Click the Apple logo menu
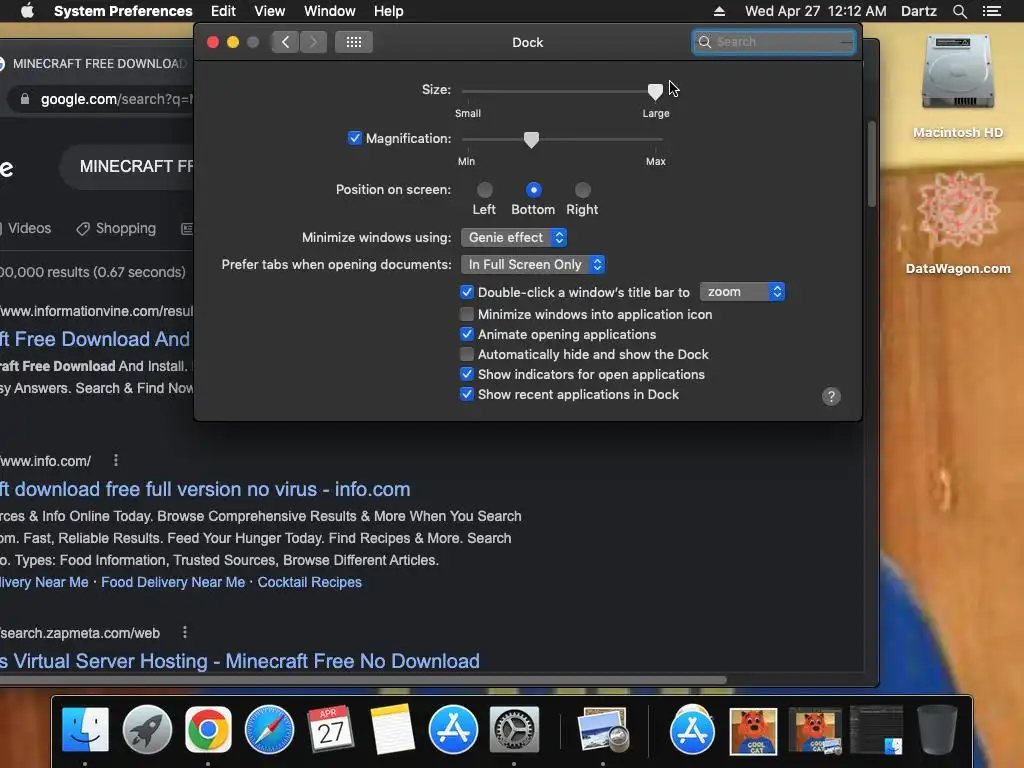The width and height of the screenshot is (1024, 768). [x=27, y=11]
